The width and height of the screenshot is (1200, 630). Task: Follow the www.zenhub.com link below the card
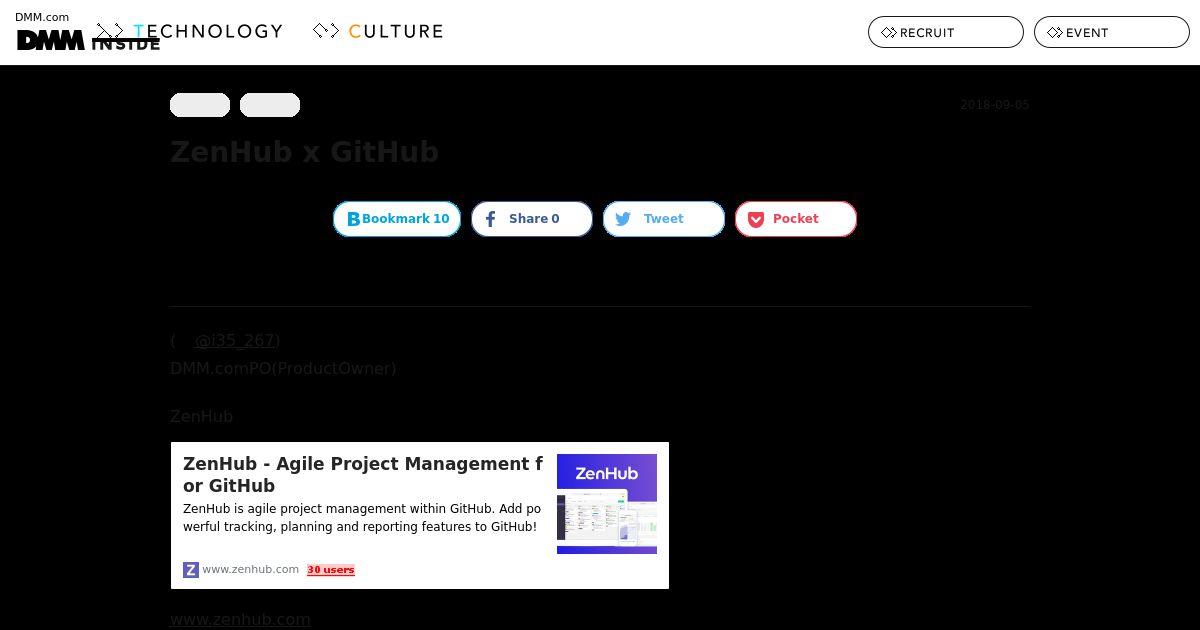240,619
